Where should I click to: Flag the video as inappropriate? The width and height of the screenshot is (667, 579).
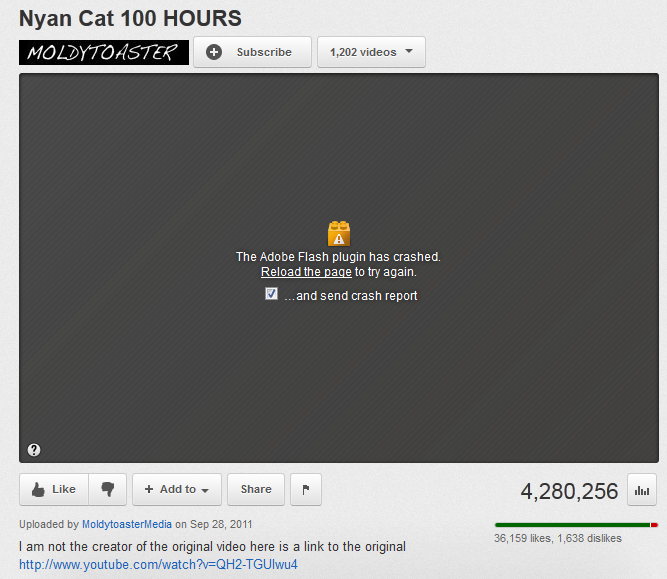coord(306,489)
